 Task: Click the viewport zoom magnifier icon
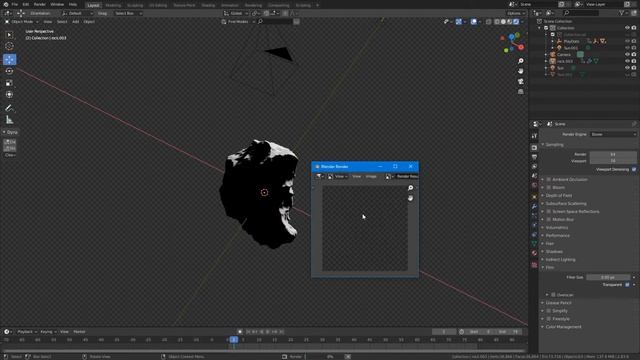(x=521, y=61)
